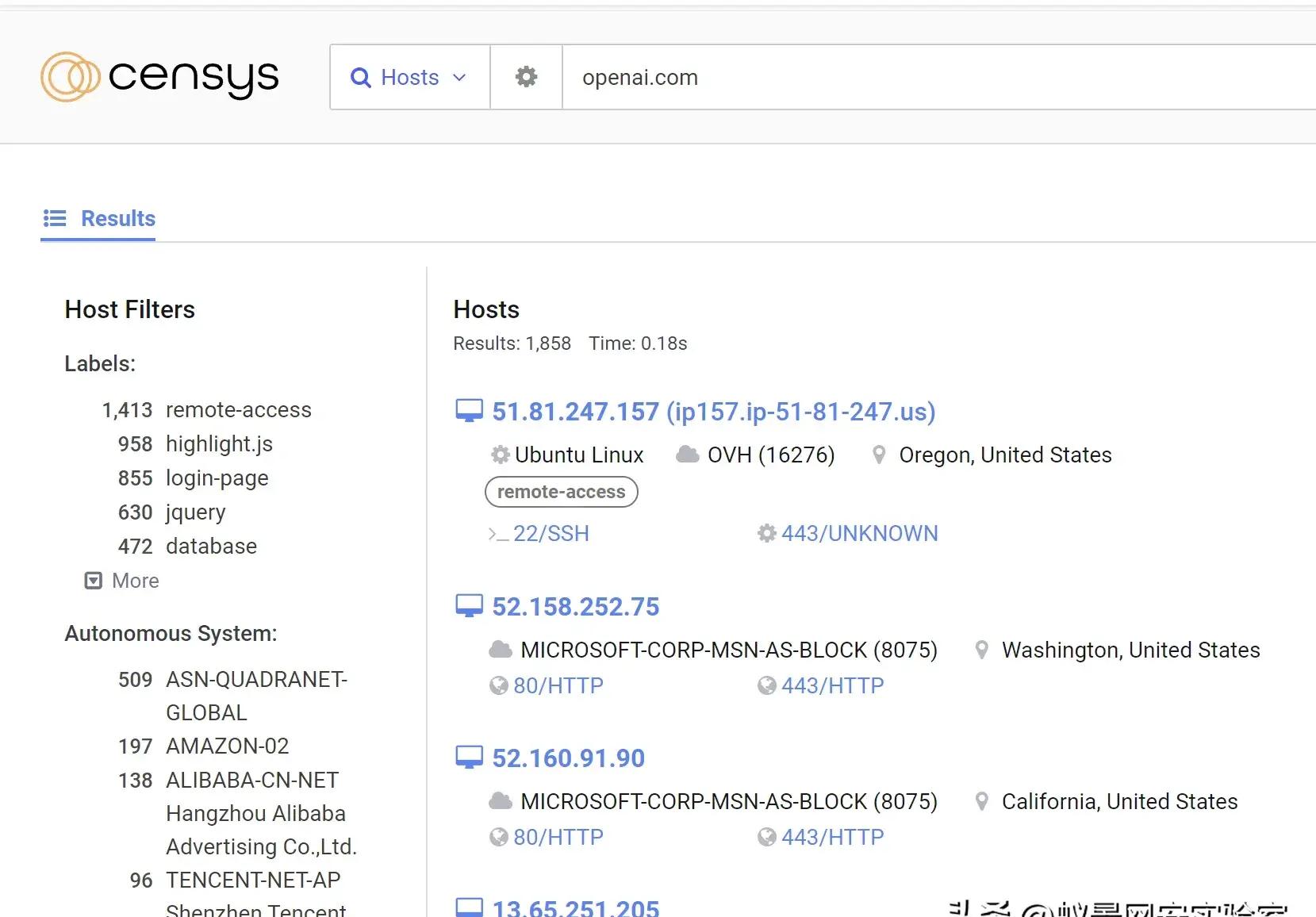Image resolution: width=1316 pixels, height=917 pixels.
Task: Filter by ASN-QUADRANET-GLOBAL autonomous system
Action: (256, 696)
